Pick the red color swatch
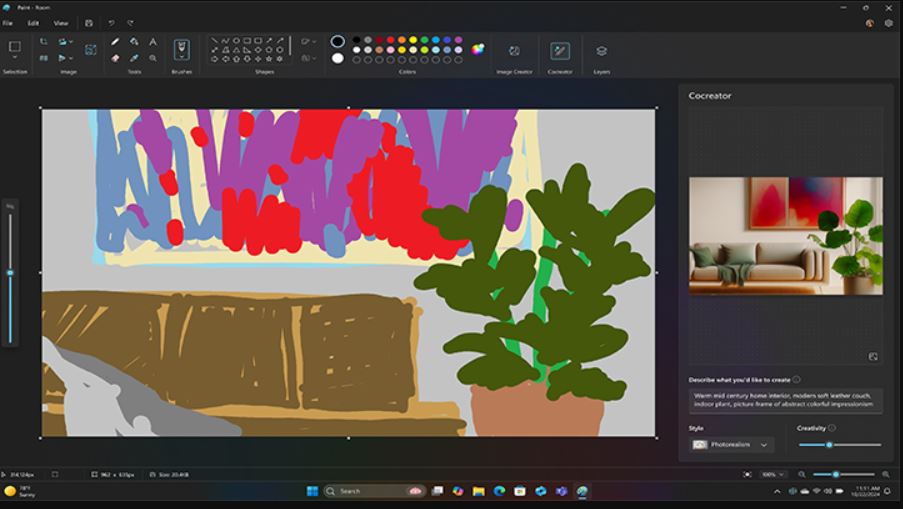 (390, 40)
